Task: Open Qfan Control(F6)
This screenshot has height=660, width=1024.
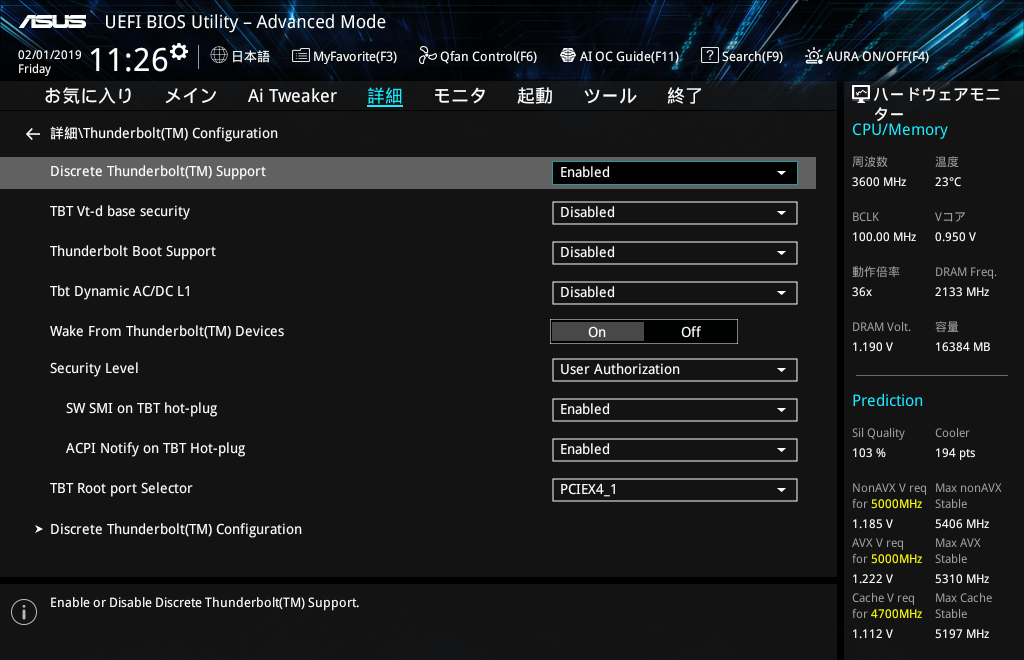Action: pyautogui.click(x=477, y=56)
